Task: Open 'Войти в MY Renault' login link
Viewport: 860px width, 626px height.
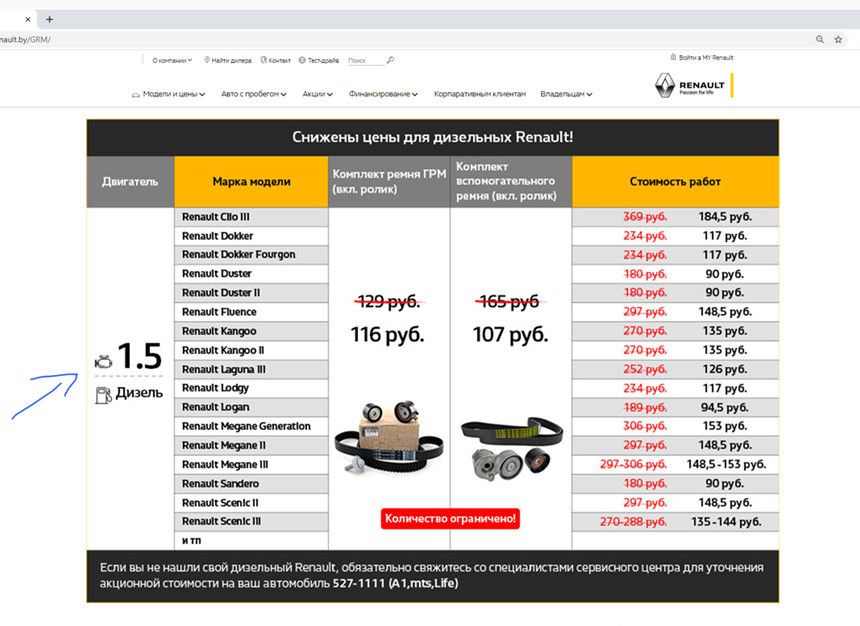Action: coord(701,57)
